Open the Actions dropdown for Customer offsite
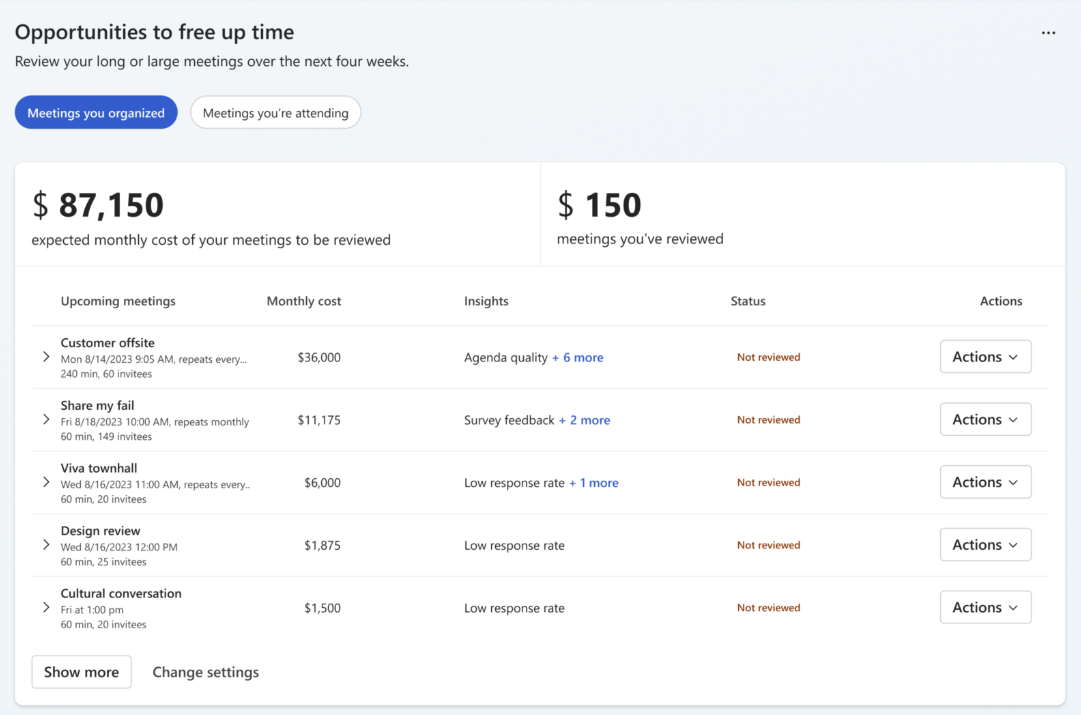Image resolution: width=1081 pixels, height=715 pixels. [x=985, y=356]
